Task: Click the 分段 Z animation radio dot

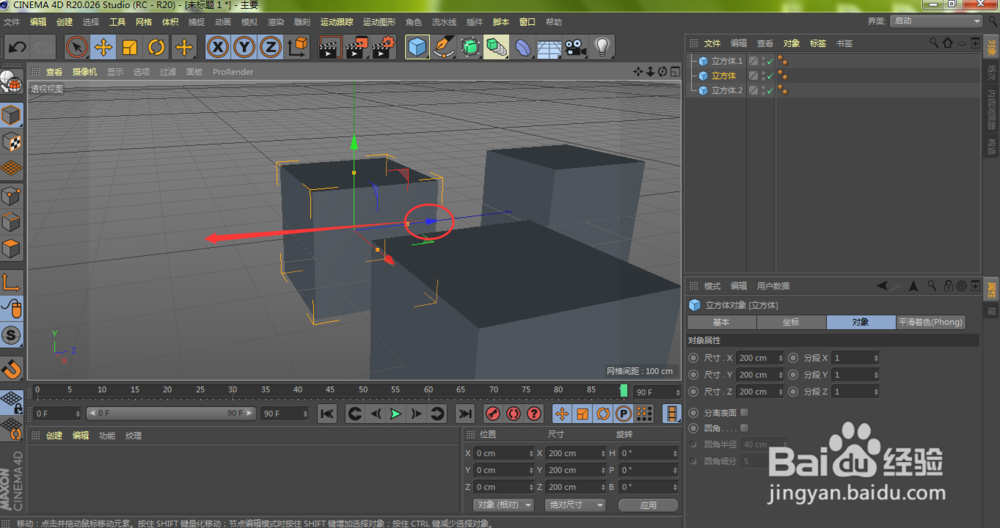Action: [x=793, y=392]
